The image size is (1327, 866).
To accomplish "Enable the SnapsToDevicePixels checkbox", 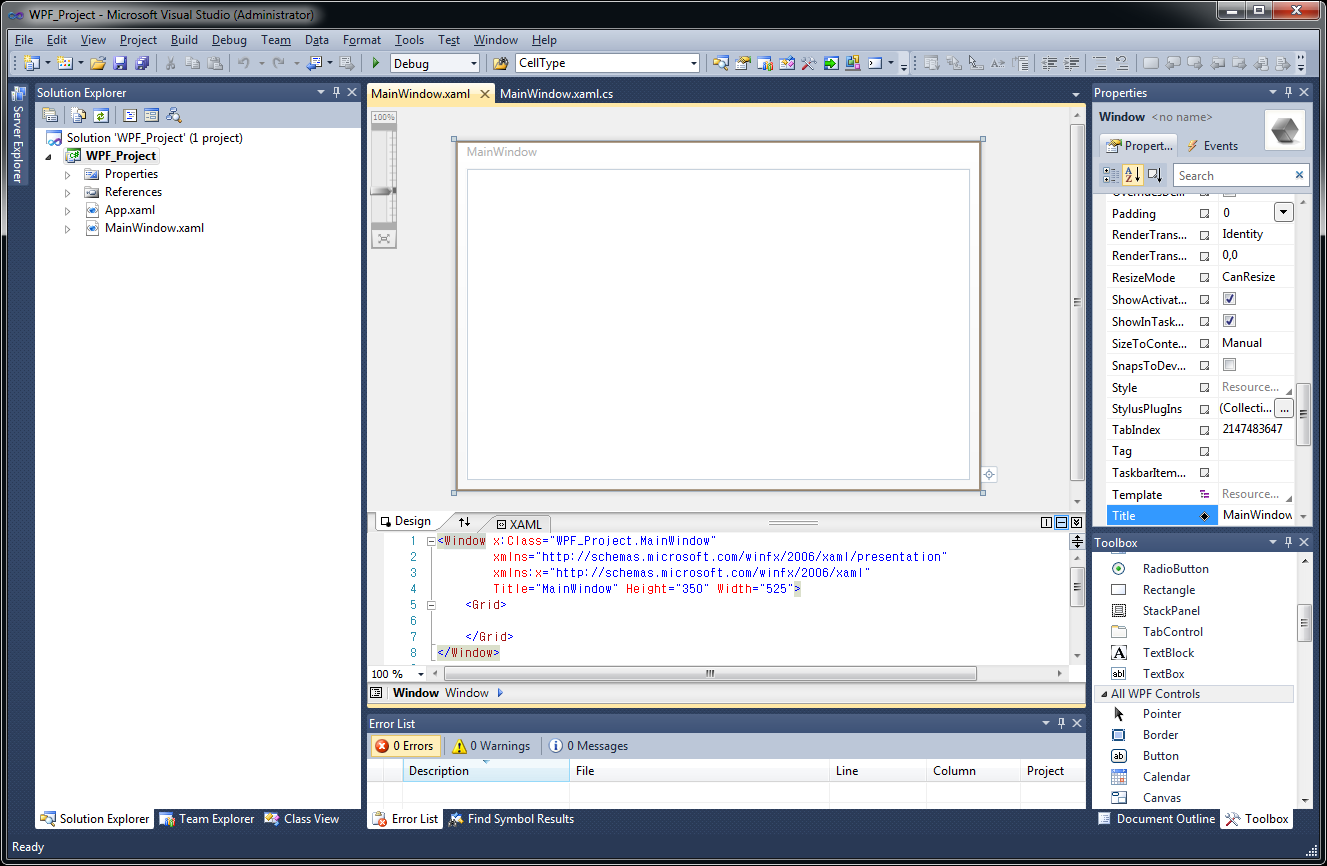I will pyautogui.click(x=1229, y=365).
